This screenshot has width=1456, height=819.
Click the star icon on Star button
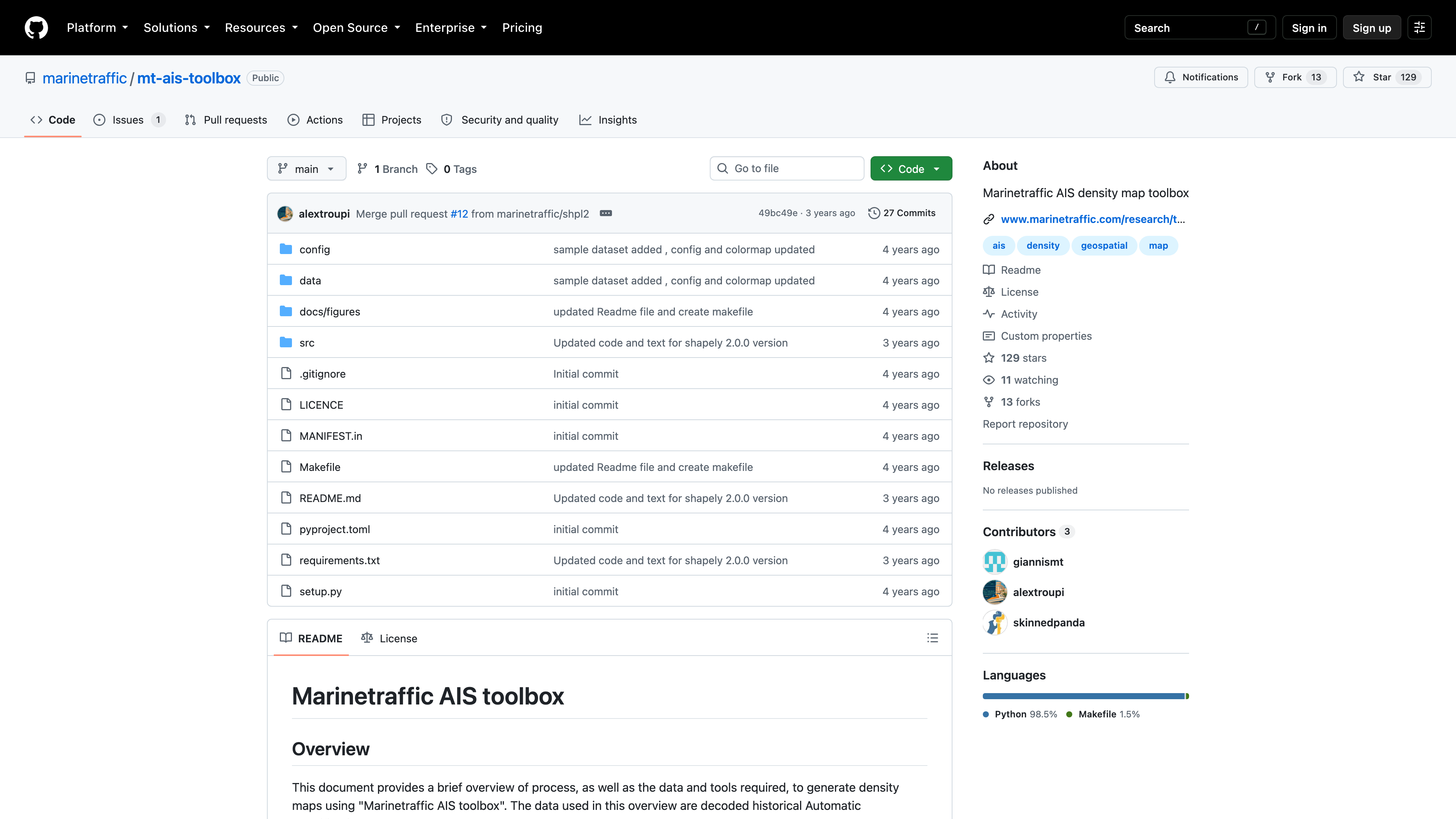point(1359,77)
